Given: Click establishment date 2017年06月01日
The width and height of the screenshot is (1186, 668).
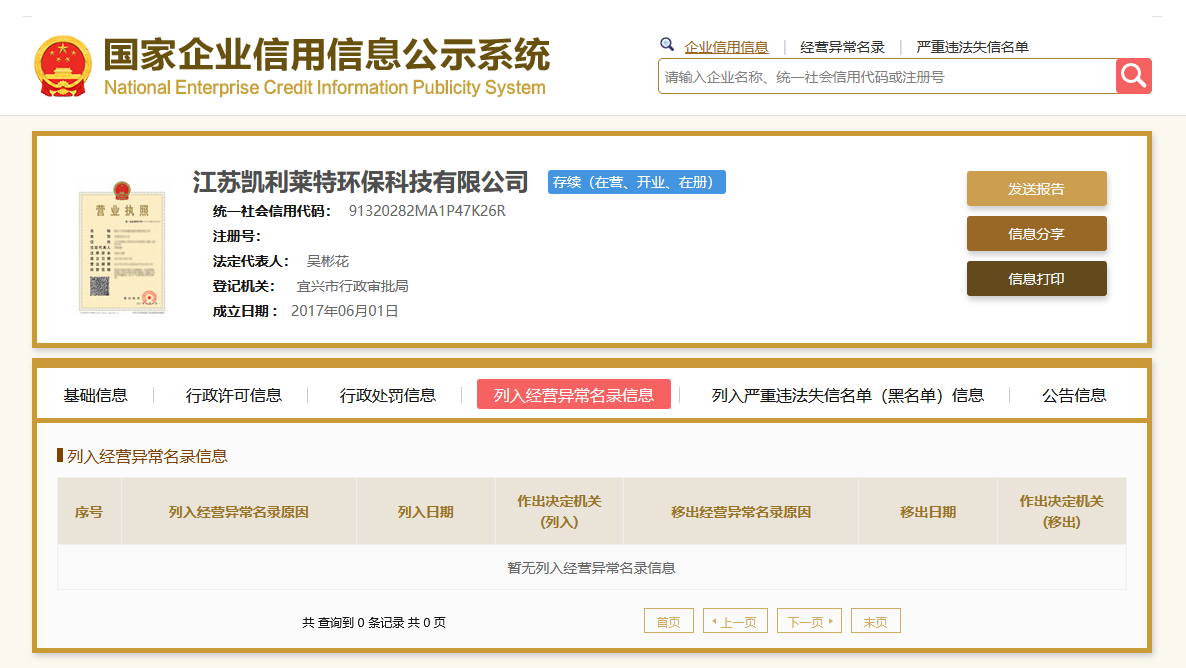Looking at the screenshot, I should point(344,311).
